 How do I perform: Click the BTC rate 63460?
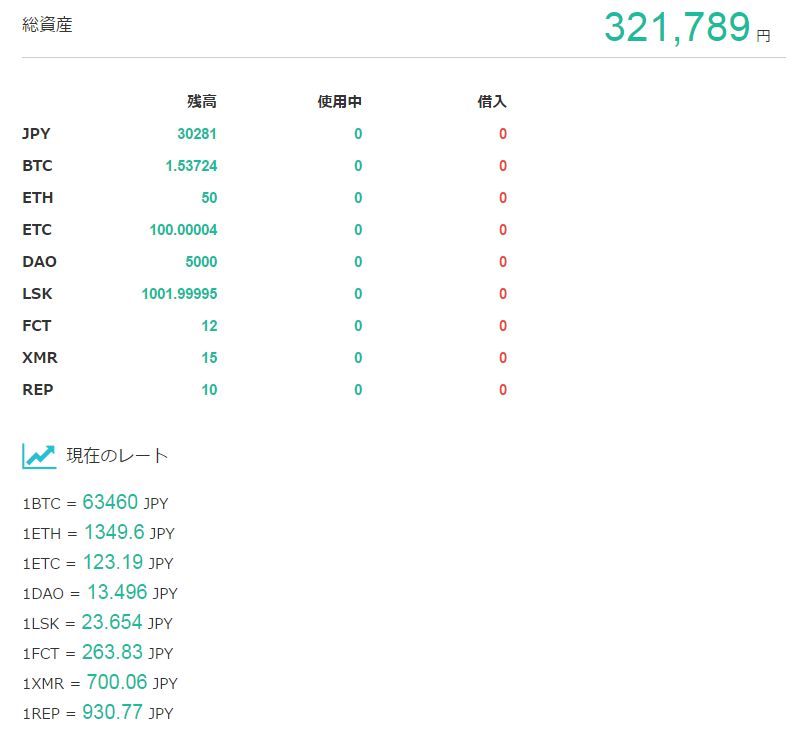click(x=110, y=502)
